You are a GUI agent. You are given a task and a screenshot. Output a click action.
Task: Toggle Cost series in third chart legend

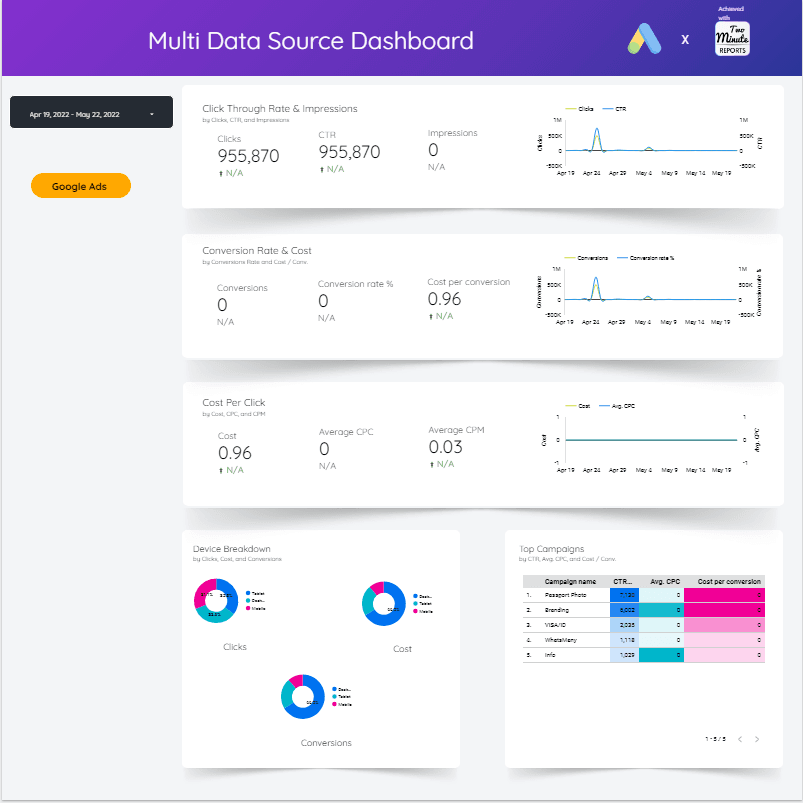click(x=578, y=406)
